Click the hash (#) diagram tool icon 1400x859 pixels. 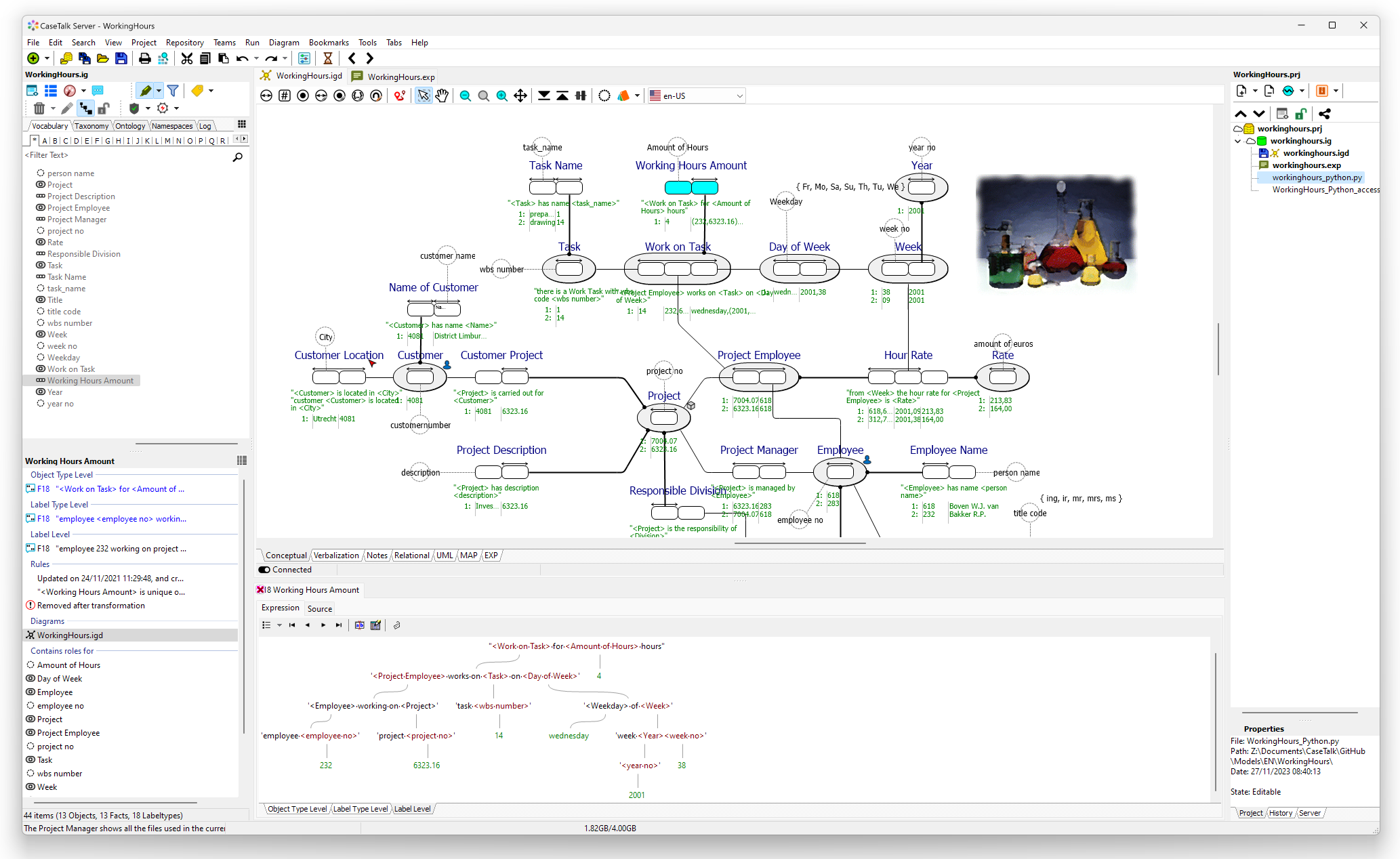285,96
